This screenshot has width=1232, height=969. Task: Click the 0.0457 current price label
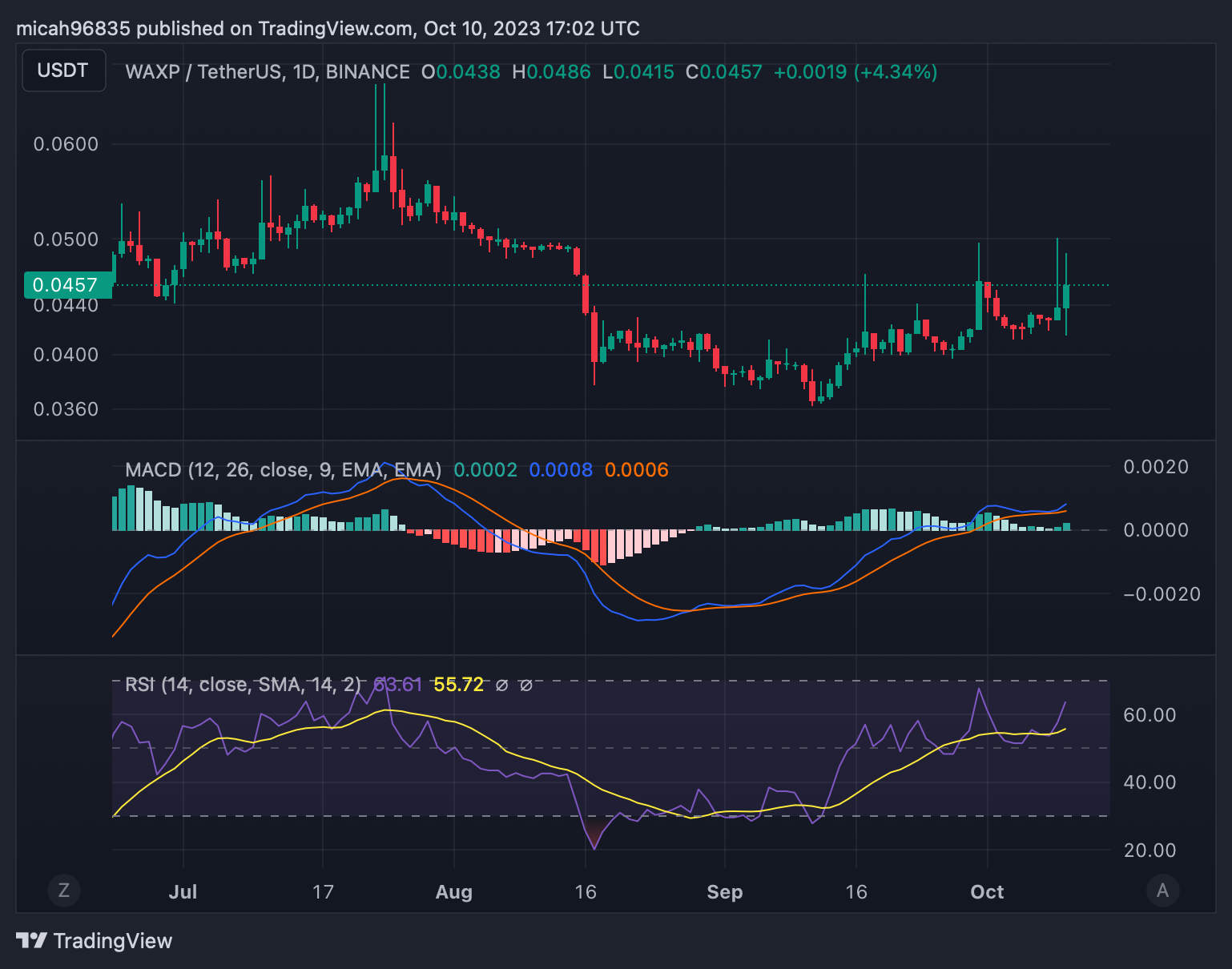coord(69,285)
